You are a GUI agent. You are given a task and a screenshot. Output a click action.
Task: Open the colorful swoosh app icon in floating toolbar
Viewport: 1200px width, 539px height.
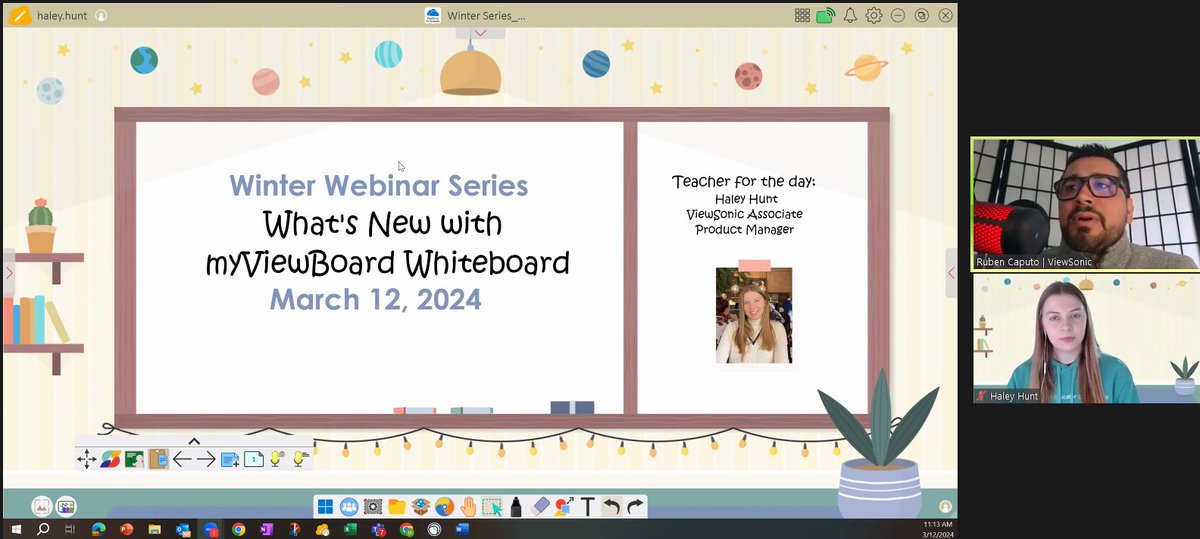pos(111,459)
